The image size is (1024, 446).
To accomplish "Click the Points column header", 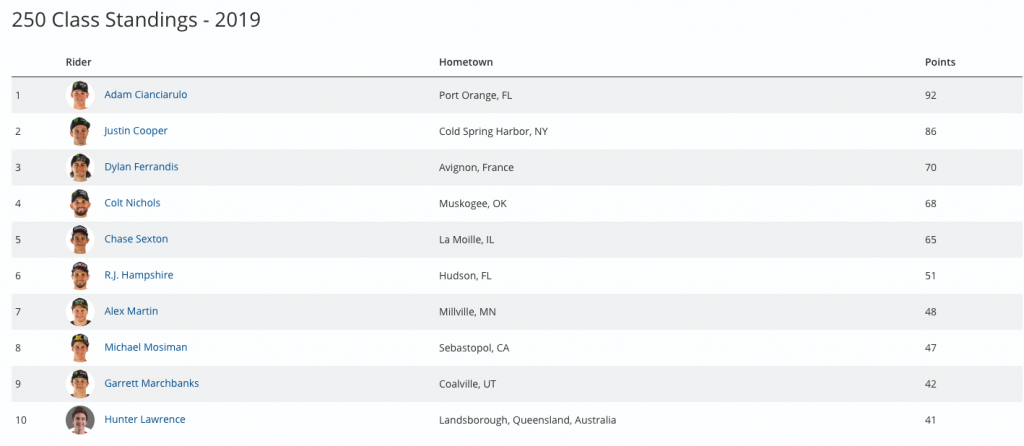I will pyautogui.click(x=939, y=62).
